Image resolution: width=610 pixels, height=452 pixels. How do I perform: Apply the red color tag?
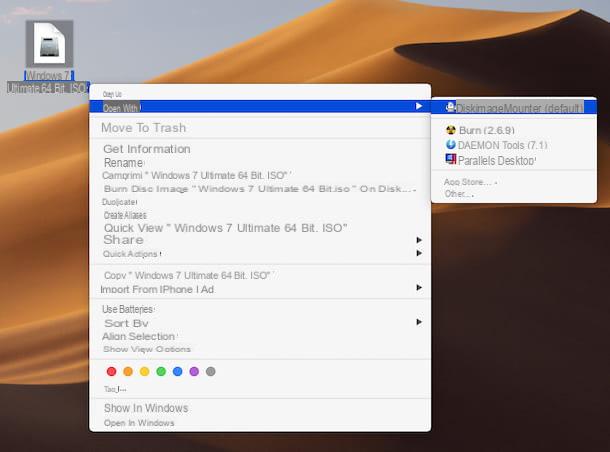coord(111,371)
